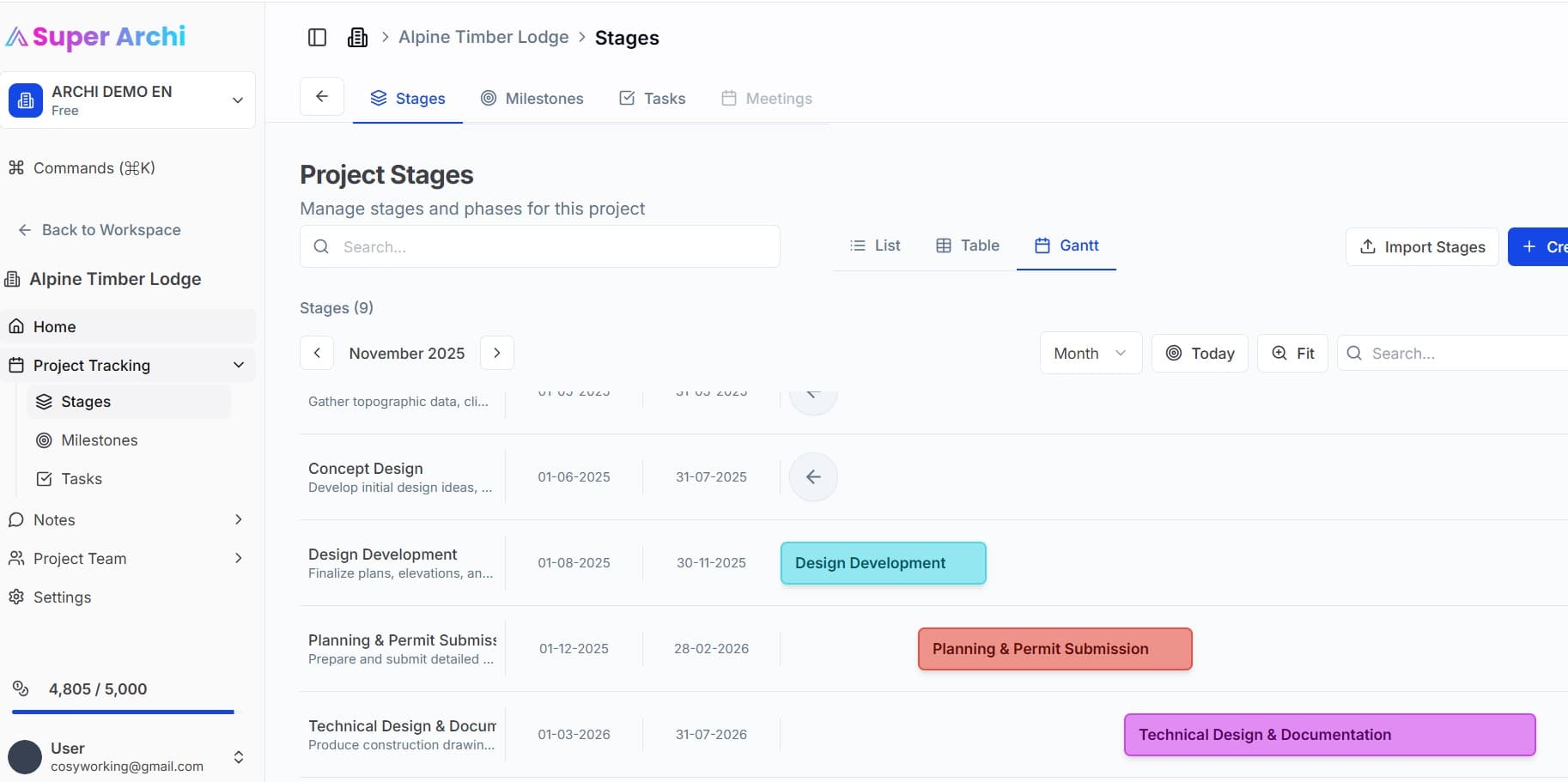Screen dimensions: 1568x782
Task: Toggle the sidebar panel icon
Action: (x=317, y=37)
